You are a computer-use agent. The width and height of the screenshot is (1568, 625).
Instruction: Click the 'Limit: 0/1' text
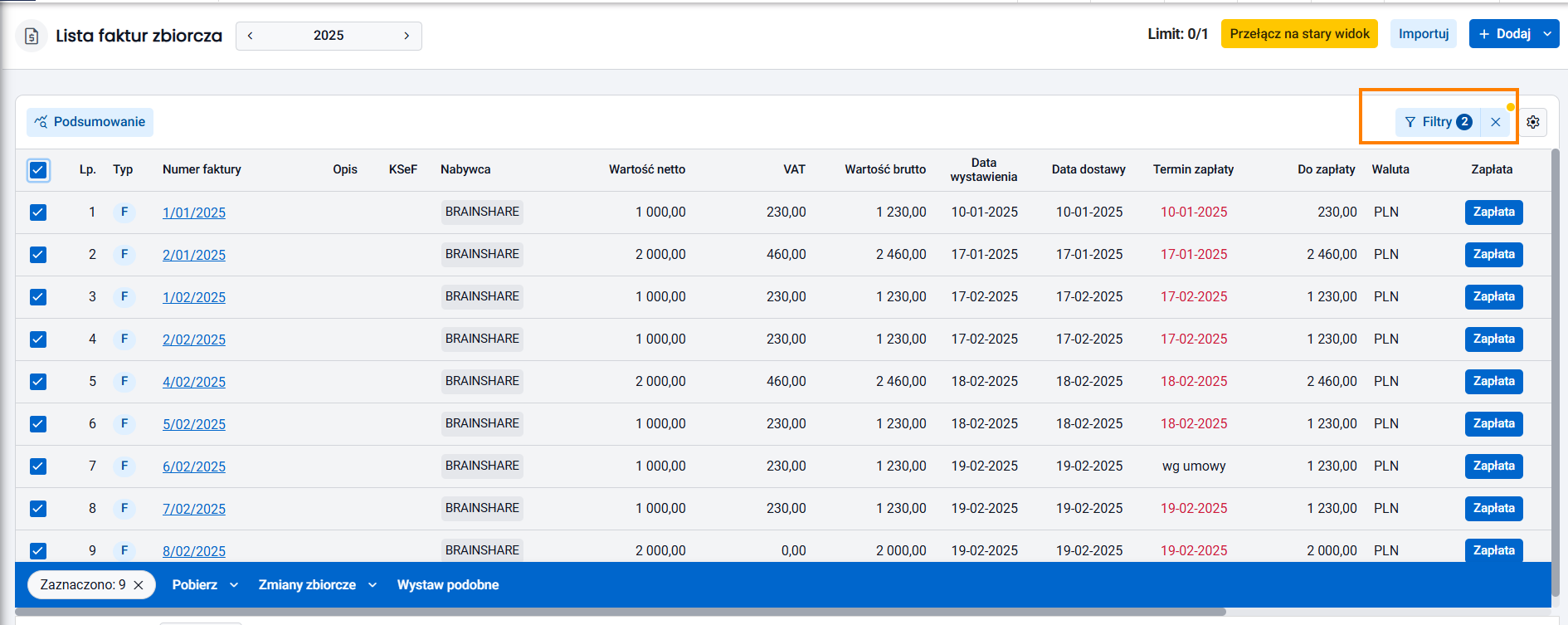click(1177, 34)
